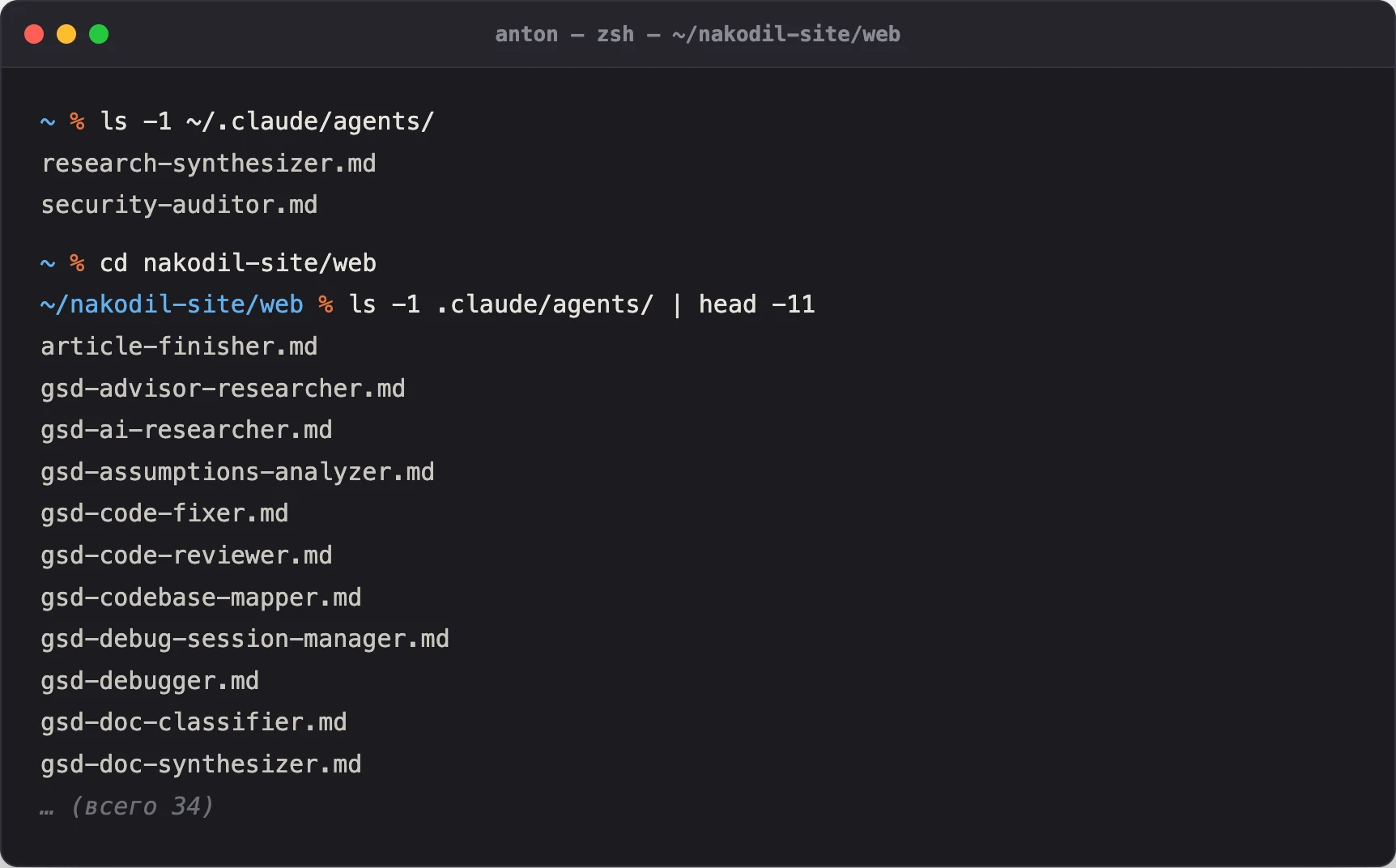
Task: Click the window title 'anton — zsh'
Action: tap(564, 34)
